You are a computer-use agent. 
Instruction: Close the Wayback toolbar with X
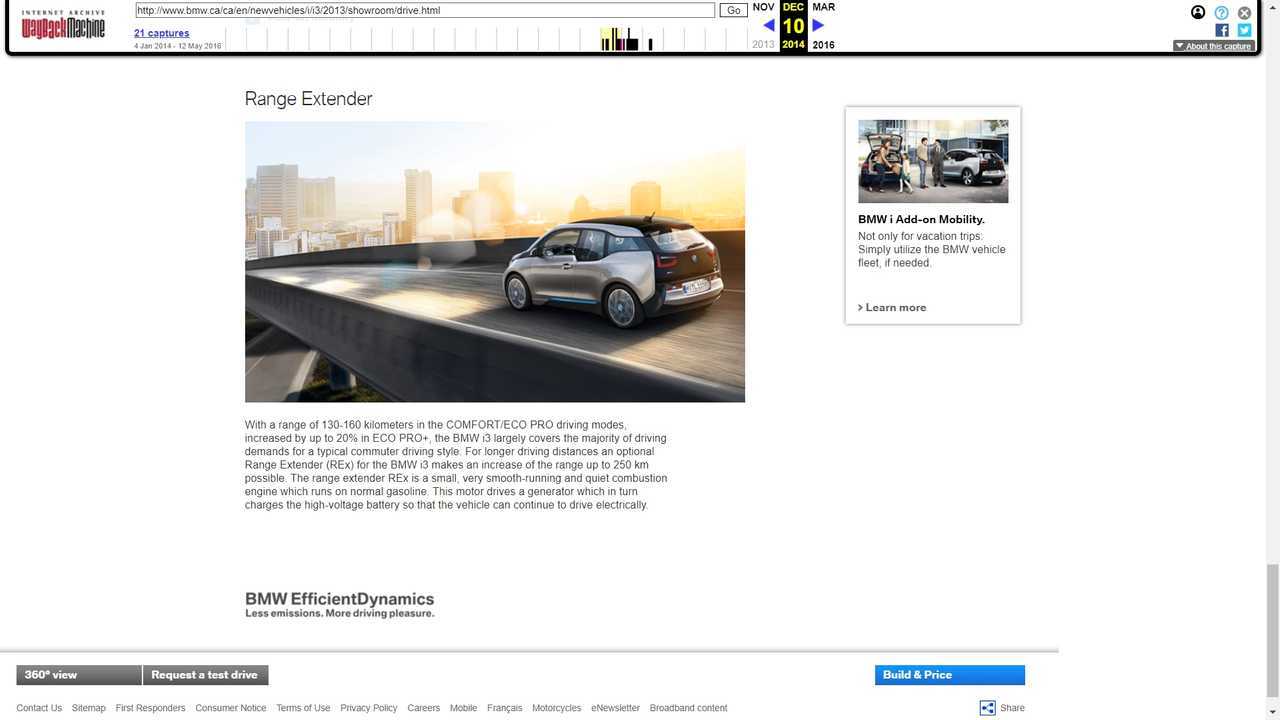click(x=1244, y=13)
